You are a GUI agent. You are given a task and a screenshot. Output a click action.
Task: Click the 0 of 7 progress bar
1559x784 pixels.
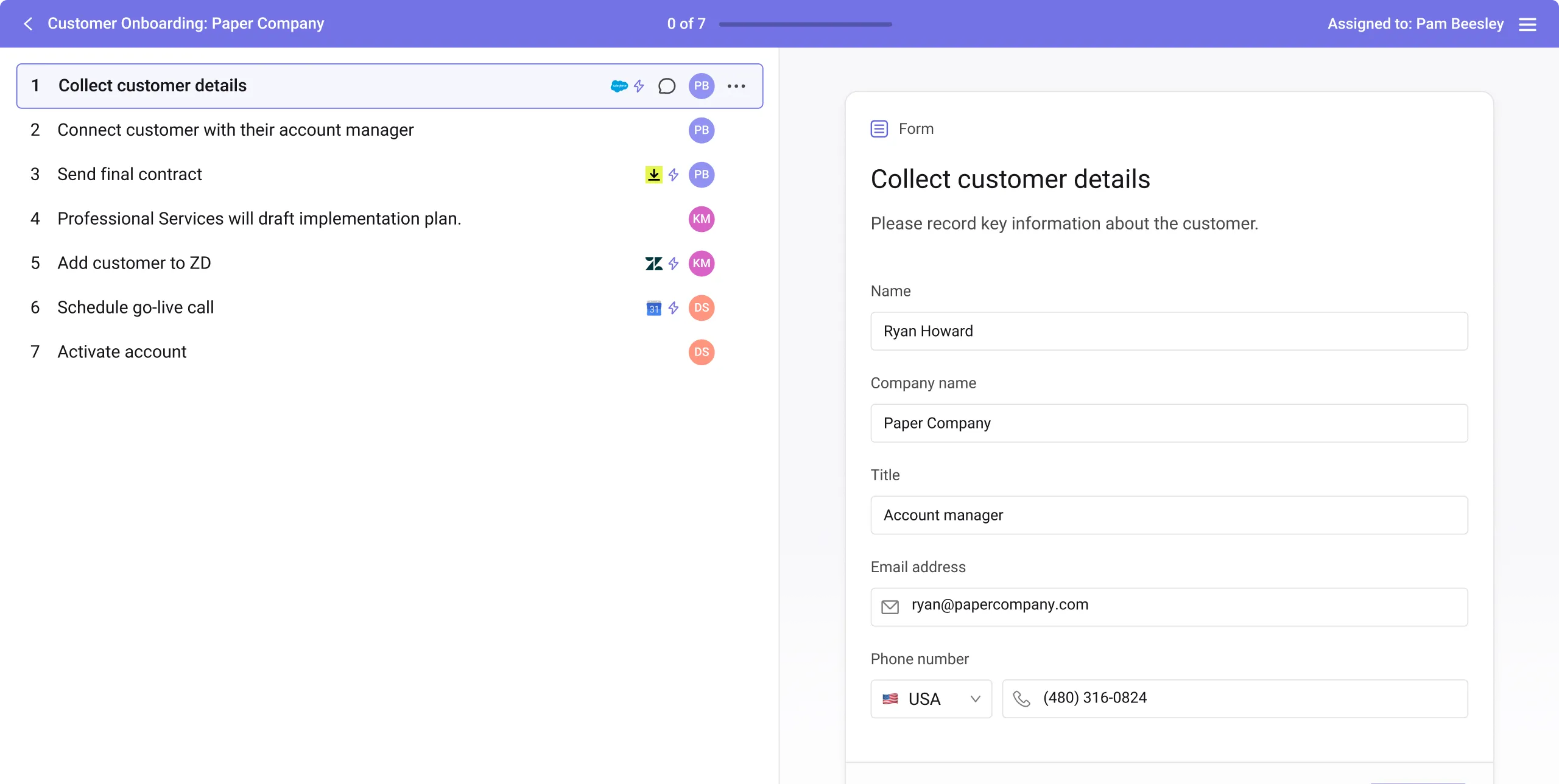pos(805,24)
